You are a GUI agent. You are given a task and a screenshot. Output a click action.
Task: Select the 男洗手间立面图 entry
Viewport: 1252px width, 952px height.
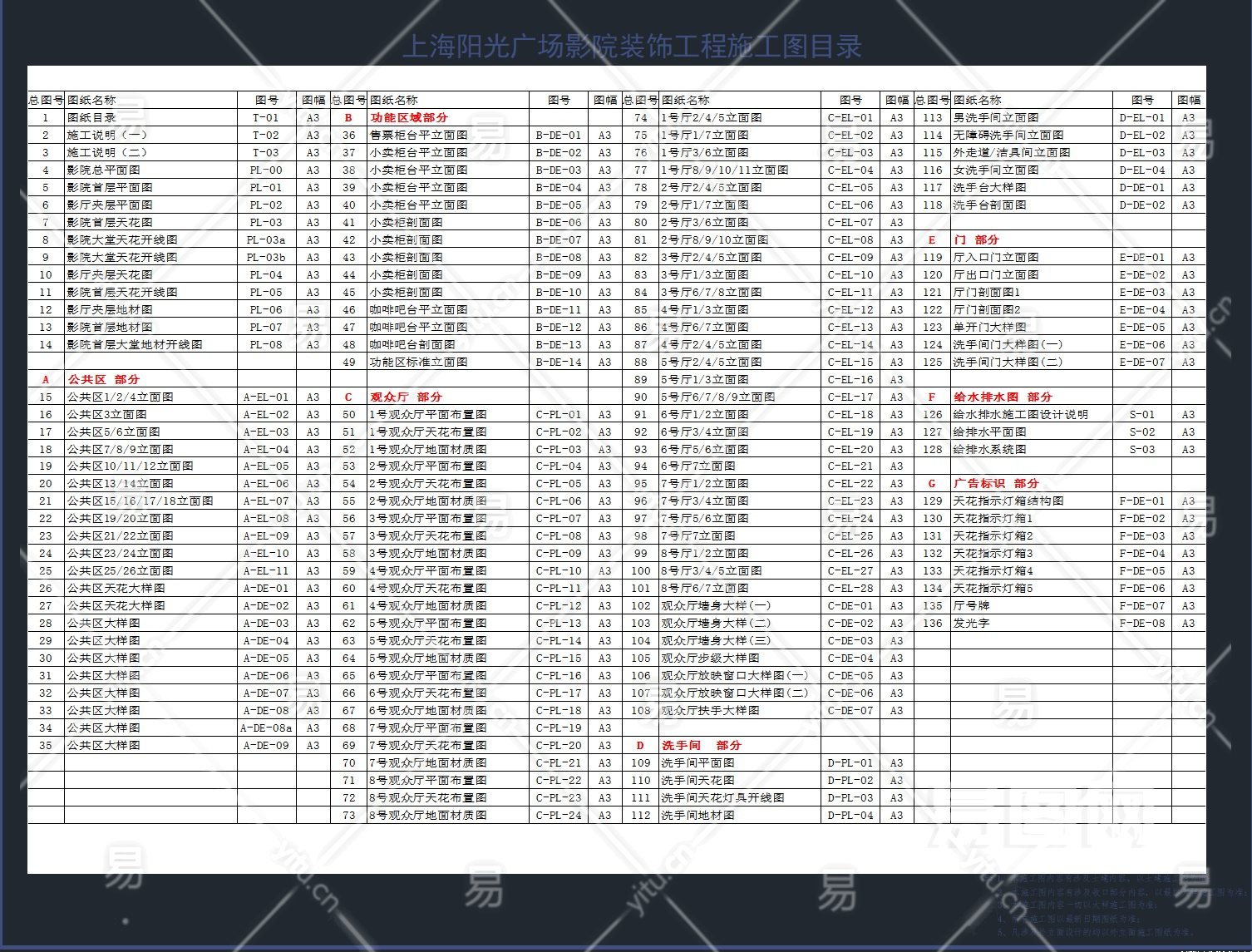pyautogui.click(x=996, y=118)
